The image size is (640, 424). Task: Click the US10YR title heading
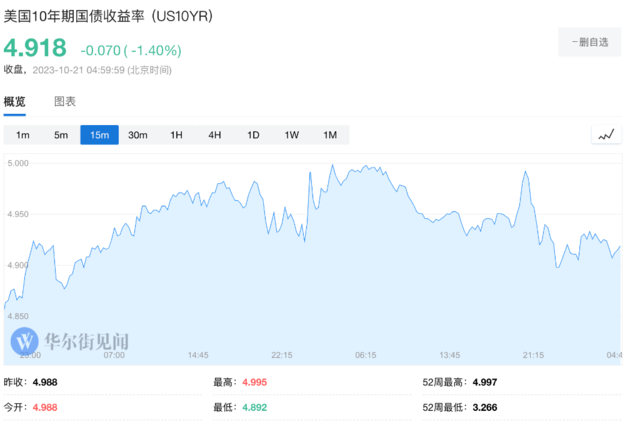[x=108, y=16]
